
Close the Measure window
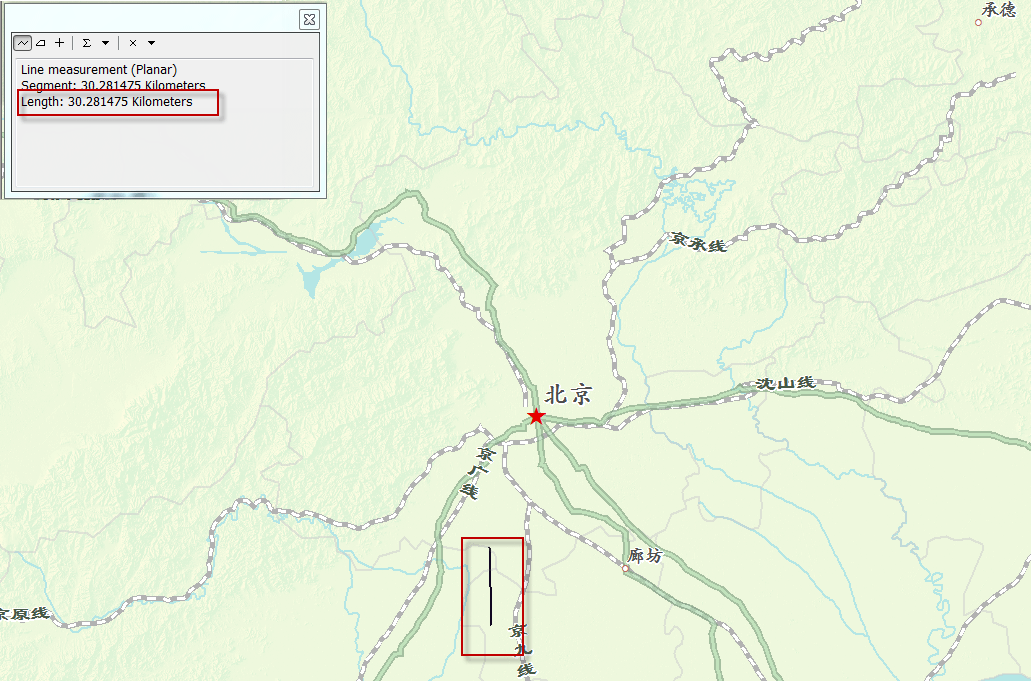tap(309, 19)
